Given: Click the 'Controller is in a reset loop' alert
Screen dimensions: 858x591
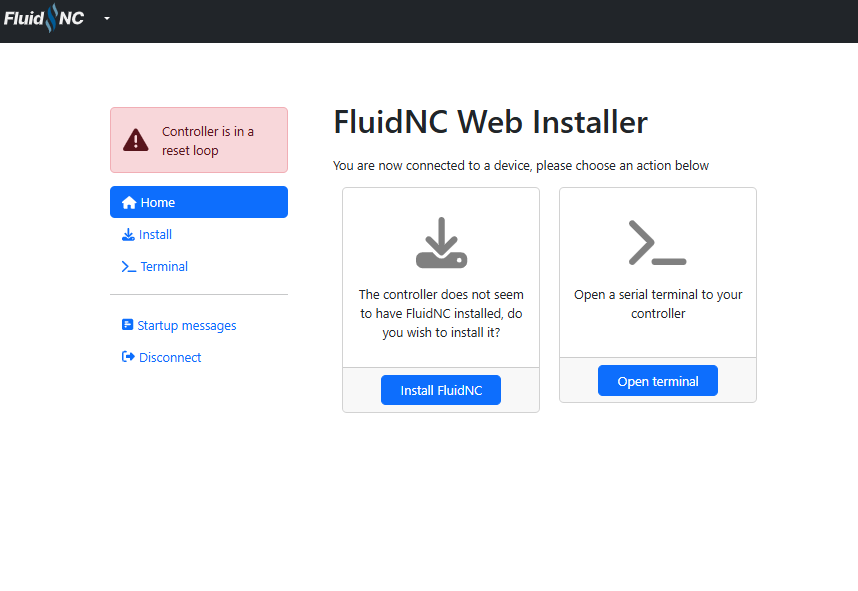Looking at the screenshot, I should coord(208,141).
